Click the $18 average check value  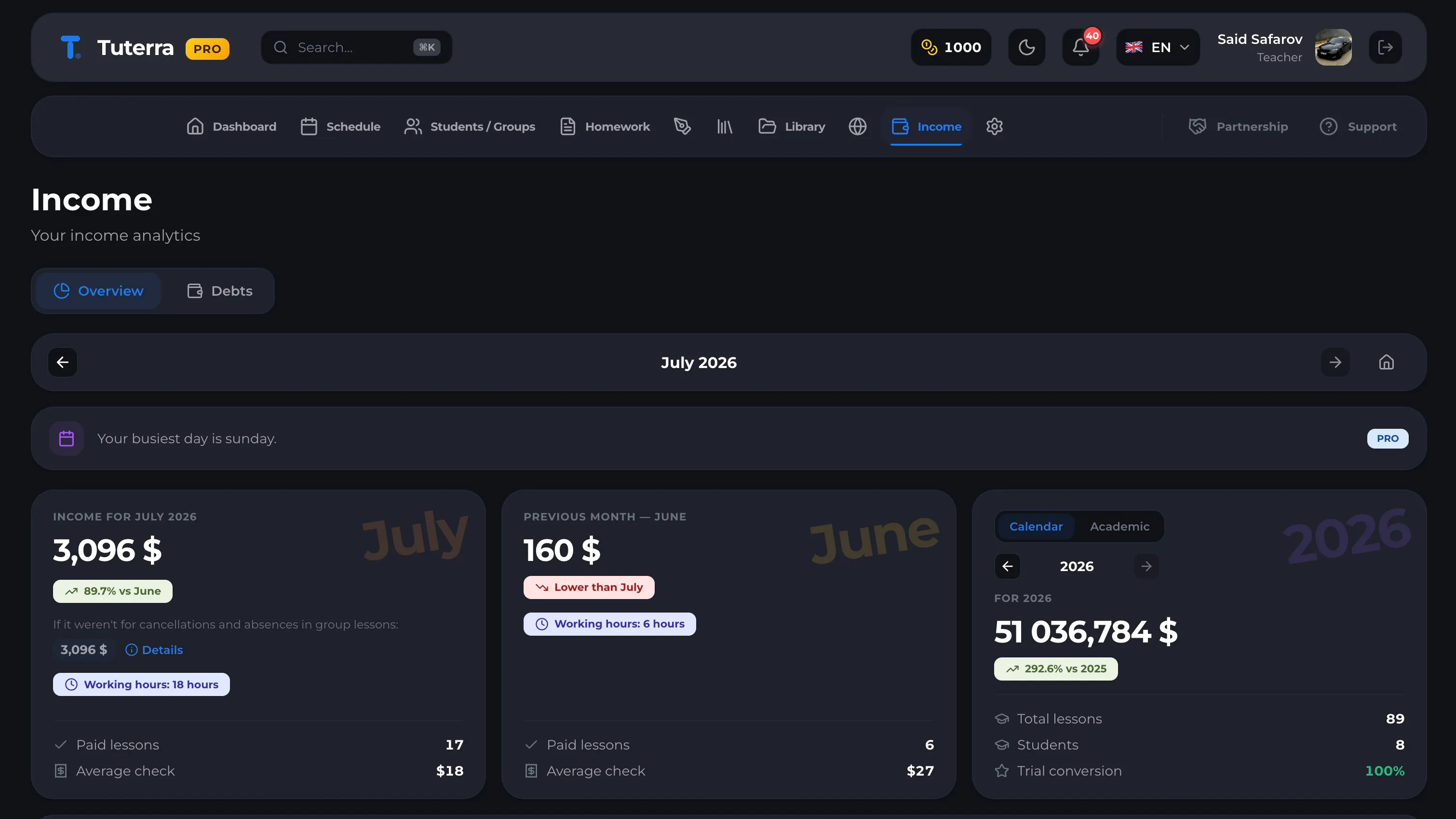click(450, 771)
